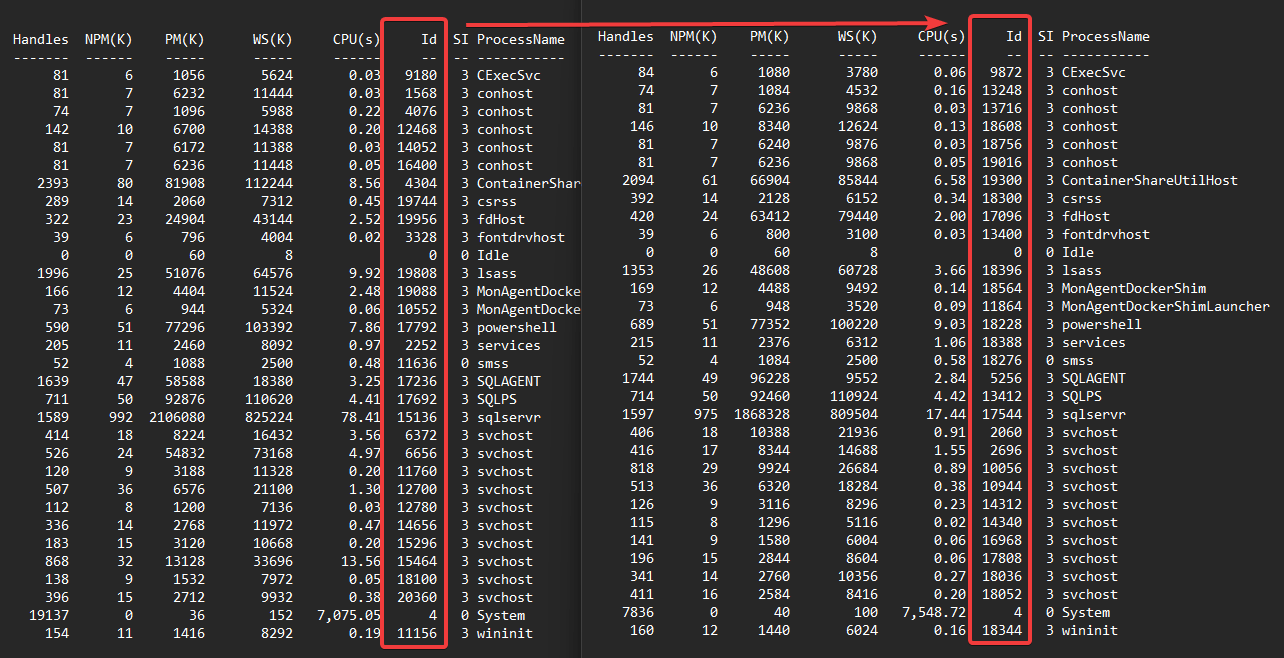Select powershell CPU value 9.03
Image resolution: width=1284 pixels, height=658 pixels.
click(950, 324)
